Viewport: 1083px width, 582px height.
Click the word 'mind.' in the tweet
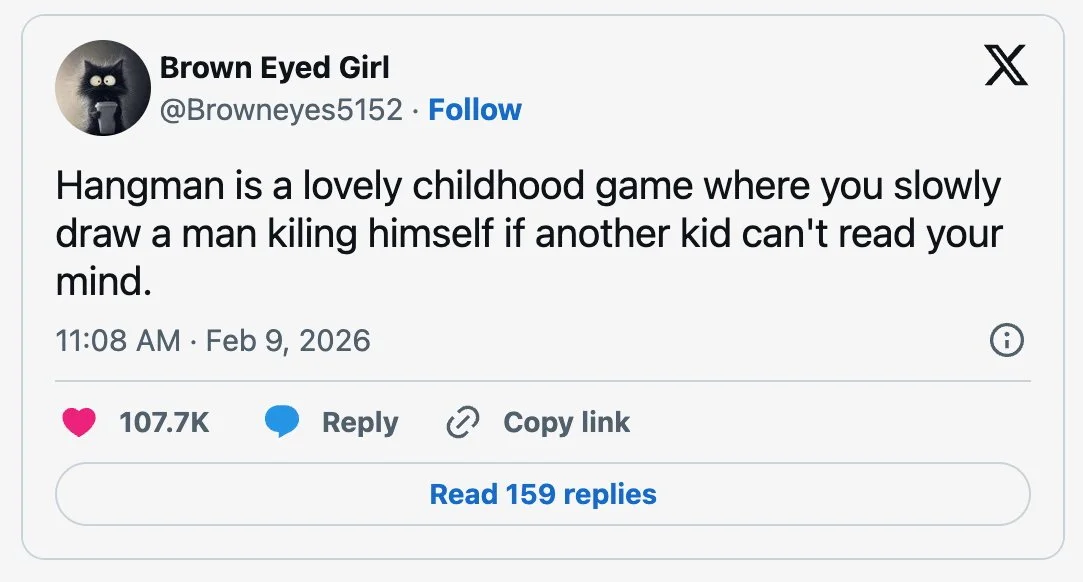coord(103,284)
